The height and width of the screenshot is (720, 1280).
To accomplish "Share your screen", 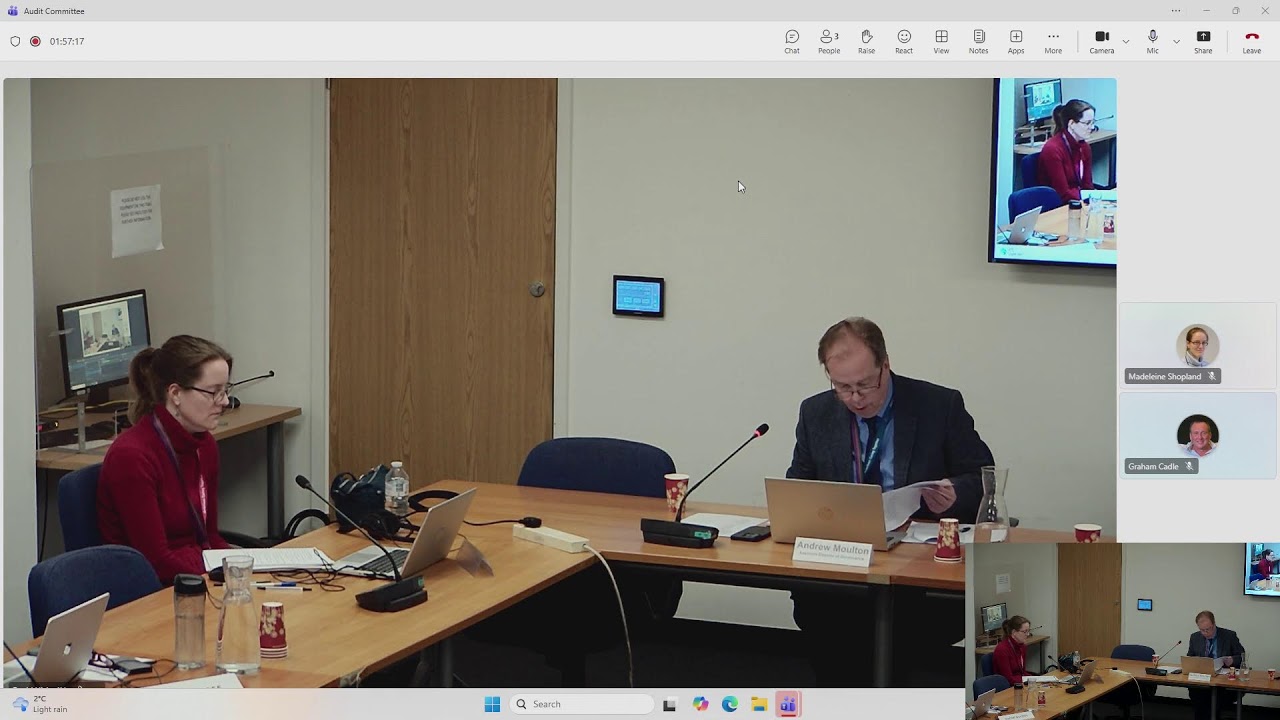I will (1203, 41).
